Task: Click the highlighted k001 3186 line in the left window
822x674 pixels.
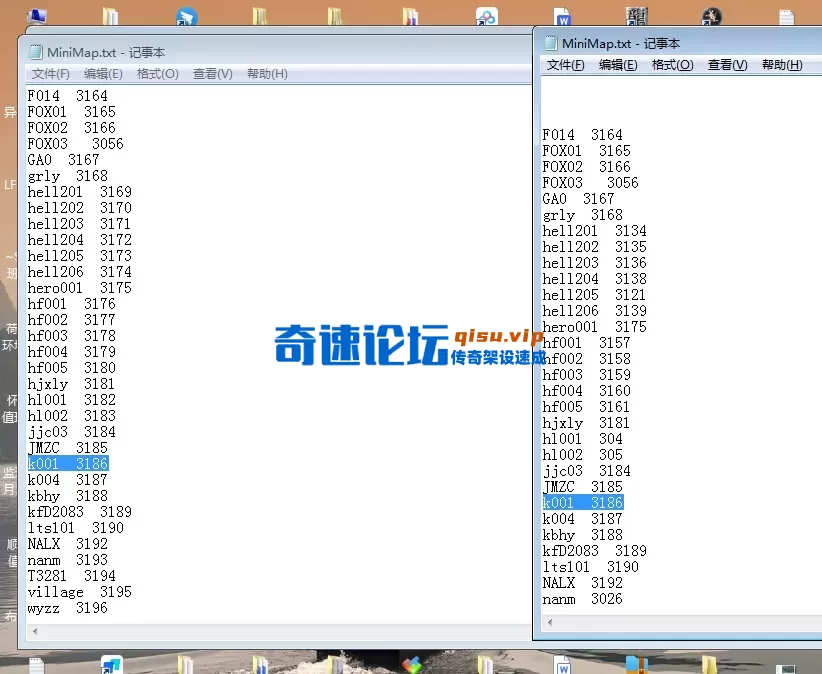Action: click(68, 464)
